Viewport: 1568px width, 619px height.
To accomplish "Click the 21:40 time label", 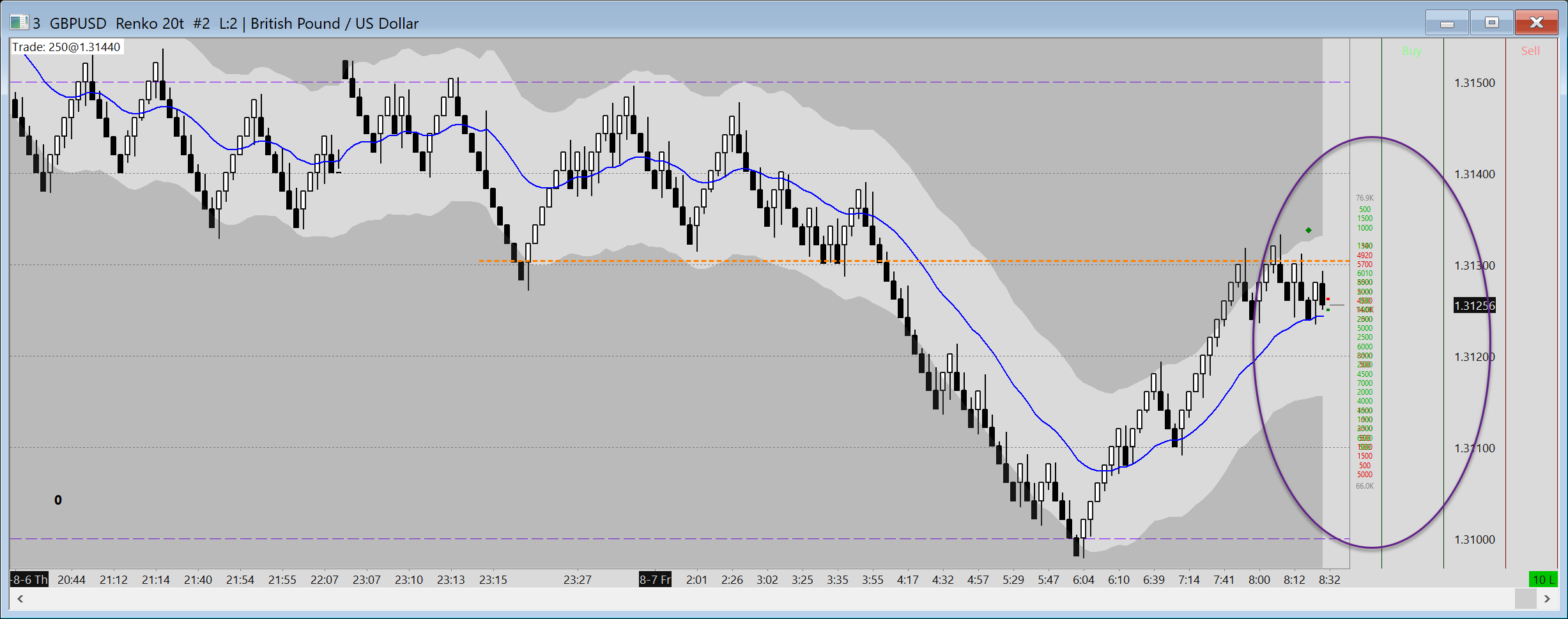I will tap(198, 579).
